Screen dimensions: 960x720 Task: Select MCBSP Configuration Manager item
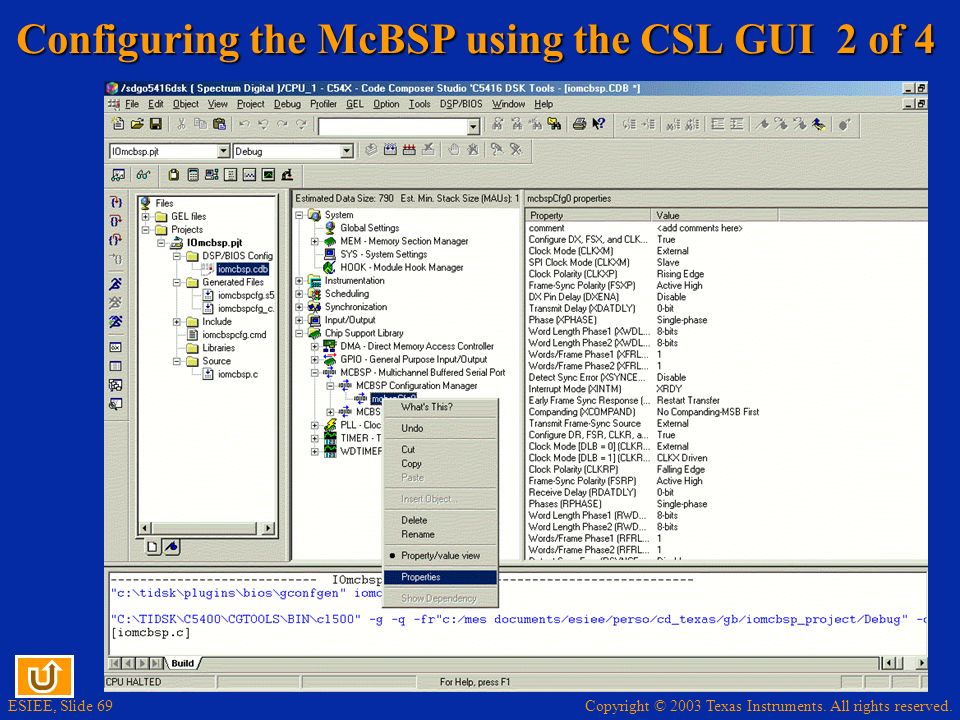pyautogui.click(x=416, y=386)
